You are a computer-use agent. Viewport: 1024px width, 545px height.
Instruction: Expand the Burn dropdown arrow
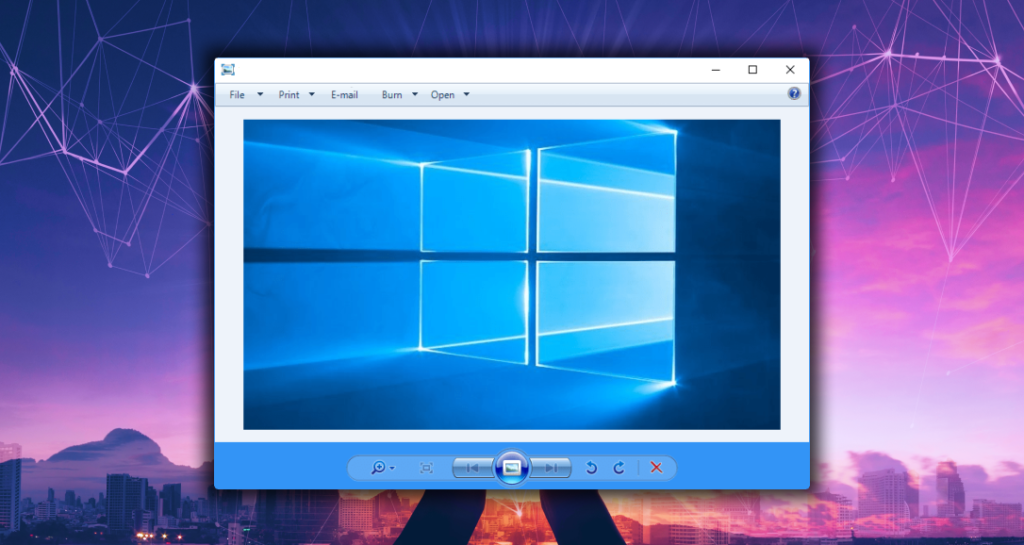[x=415, y=95]
